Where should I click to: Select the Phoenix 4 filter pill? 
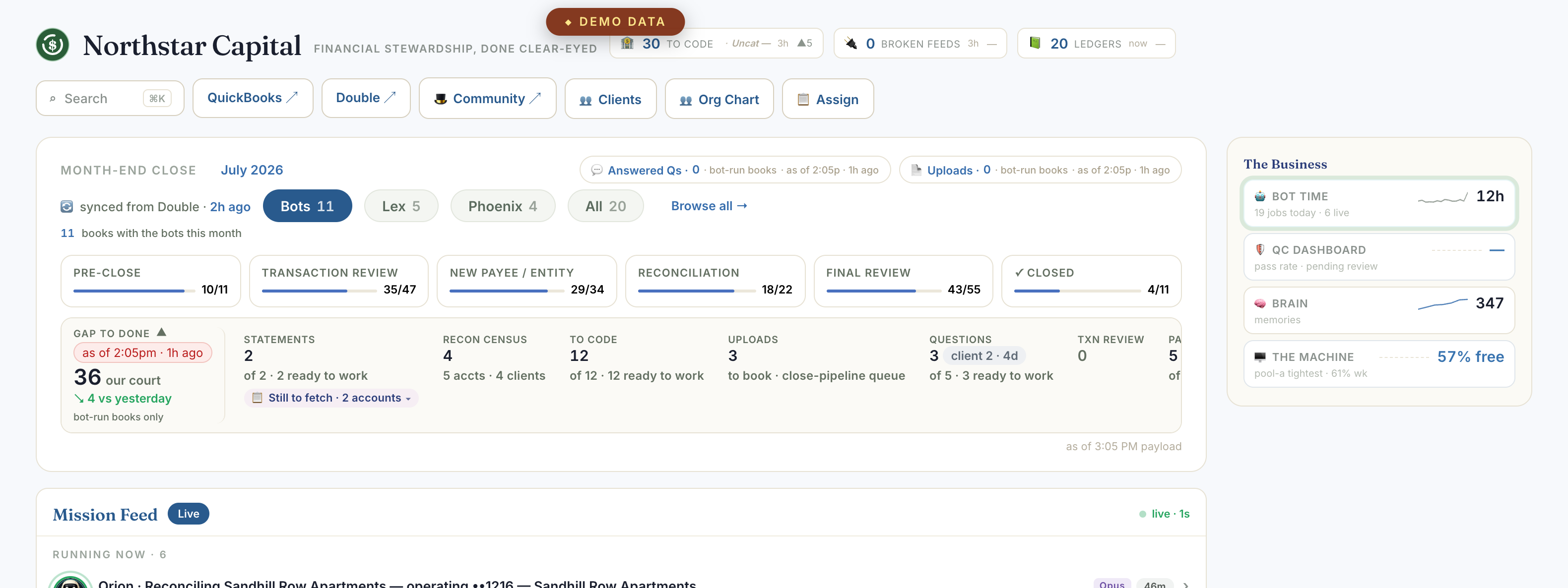pyautogui.click(x=503, y=206)
